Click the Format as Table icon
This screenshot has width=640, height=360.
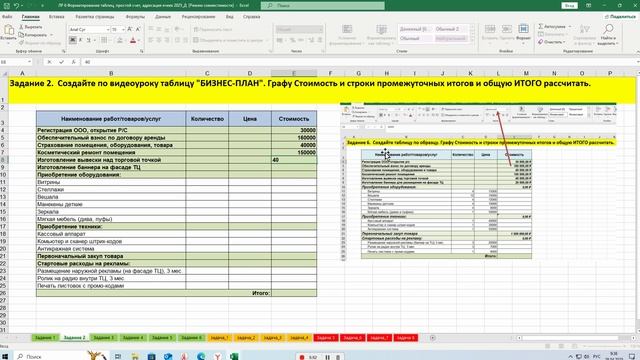[x=381, y=29]
